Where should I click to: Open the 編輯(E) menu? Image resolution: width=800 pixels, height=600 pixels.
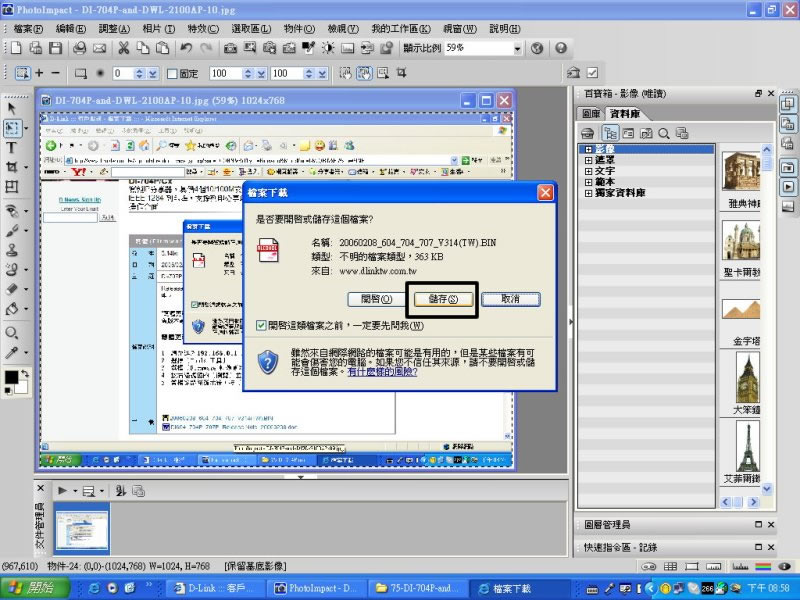71,29
